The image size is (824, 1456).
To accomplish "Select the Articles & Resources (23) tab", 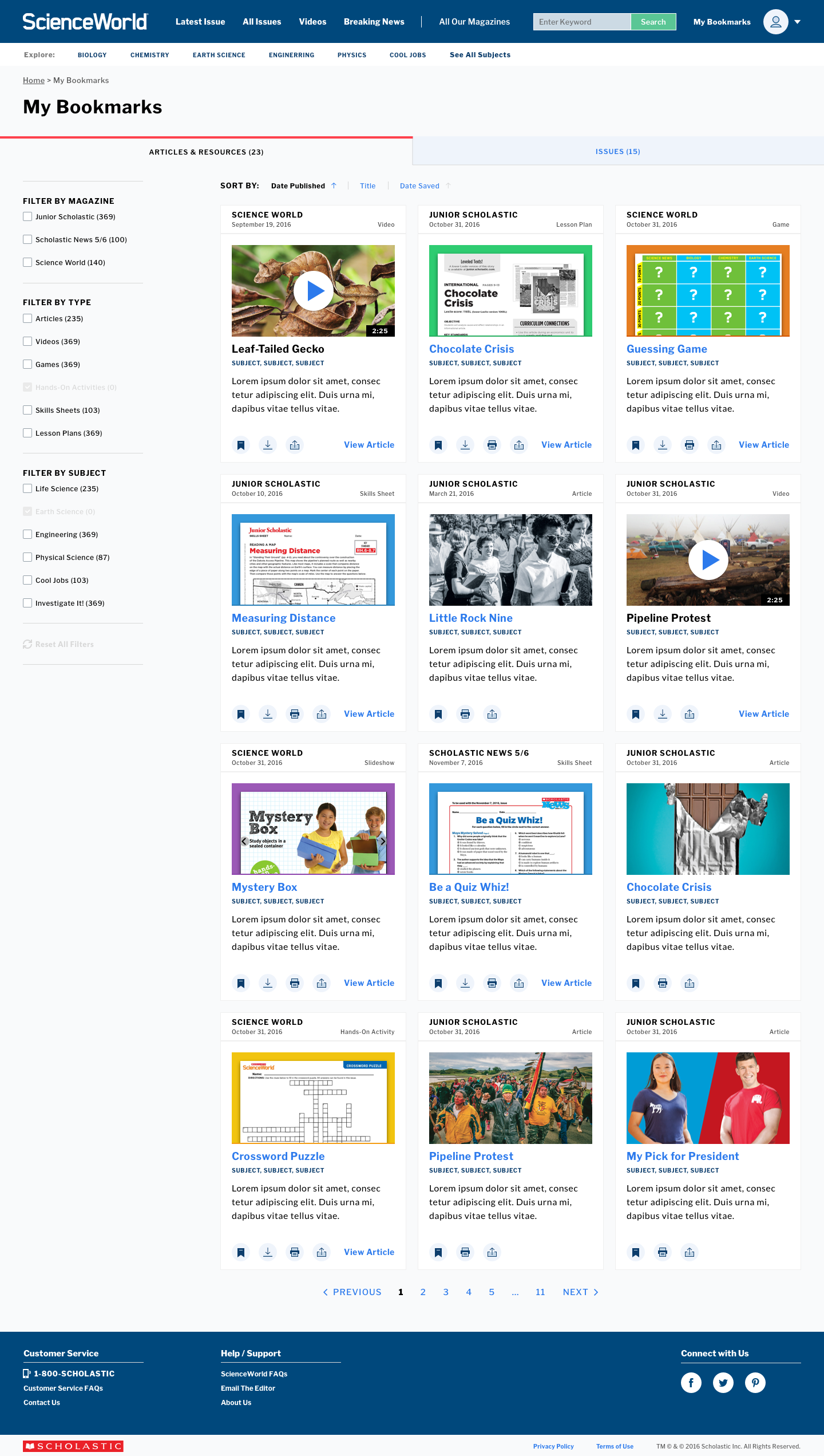I will [206, 152].
